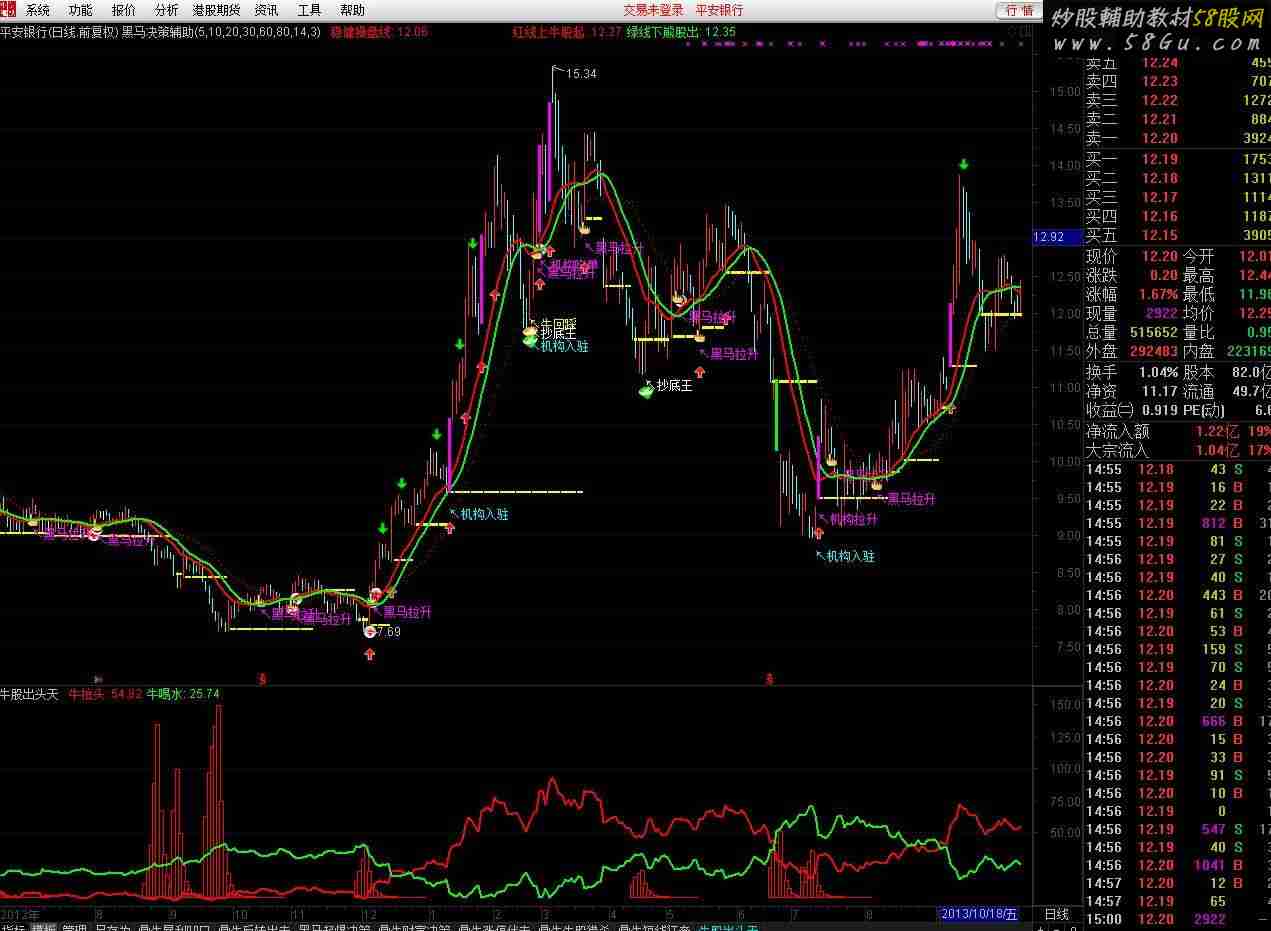Select the 卖三 12.22 order book row
Image resolution: width=1271 pixels, height=931 pixels.
click(x=1178, y=100)
